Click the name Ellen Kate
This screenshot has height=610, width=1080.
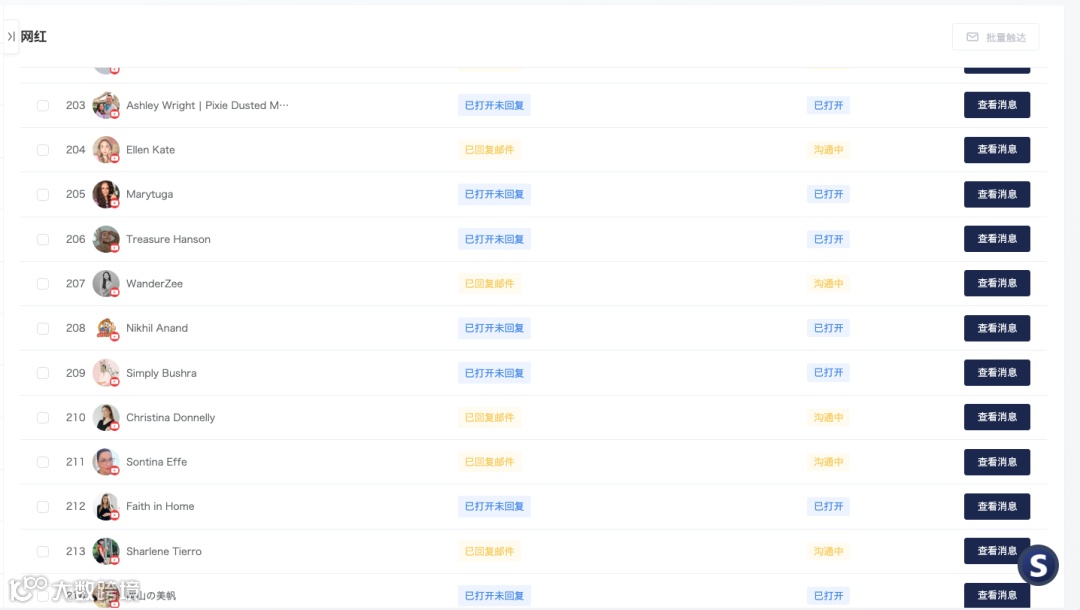[x=150, y=150]
